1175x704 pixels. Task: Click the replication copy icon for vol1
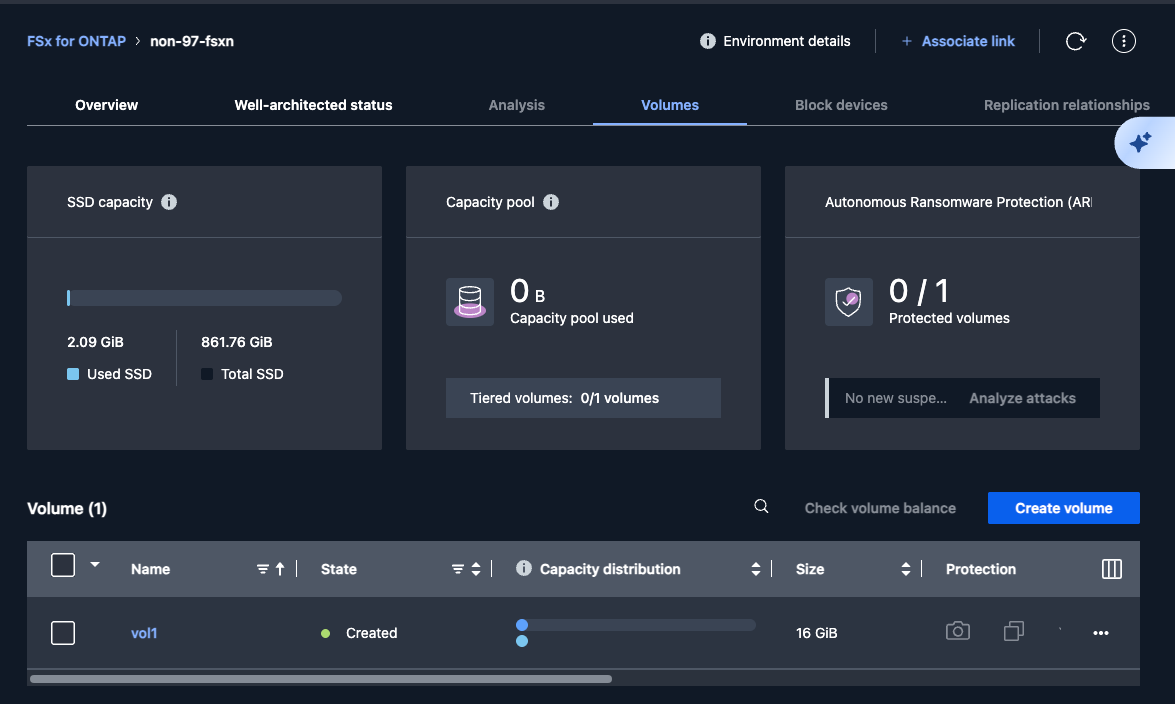pyautogui.click(x=1014, y=631)
